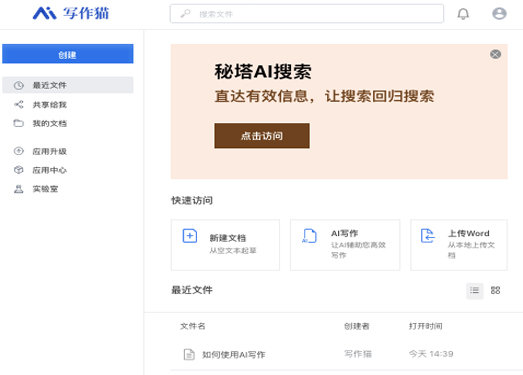Click the share icon beside 共享给我
Image resolution: width=523 pixels, height=375 pixels.
tap(19, 105)
